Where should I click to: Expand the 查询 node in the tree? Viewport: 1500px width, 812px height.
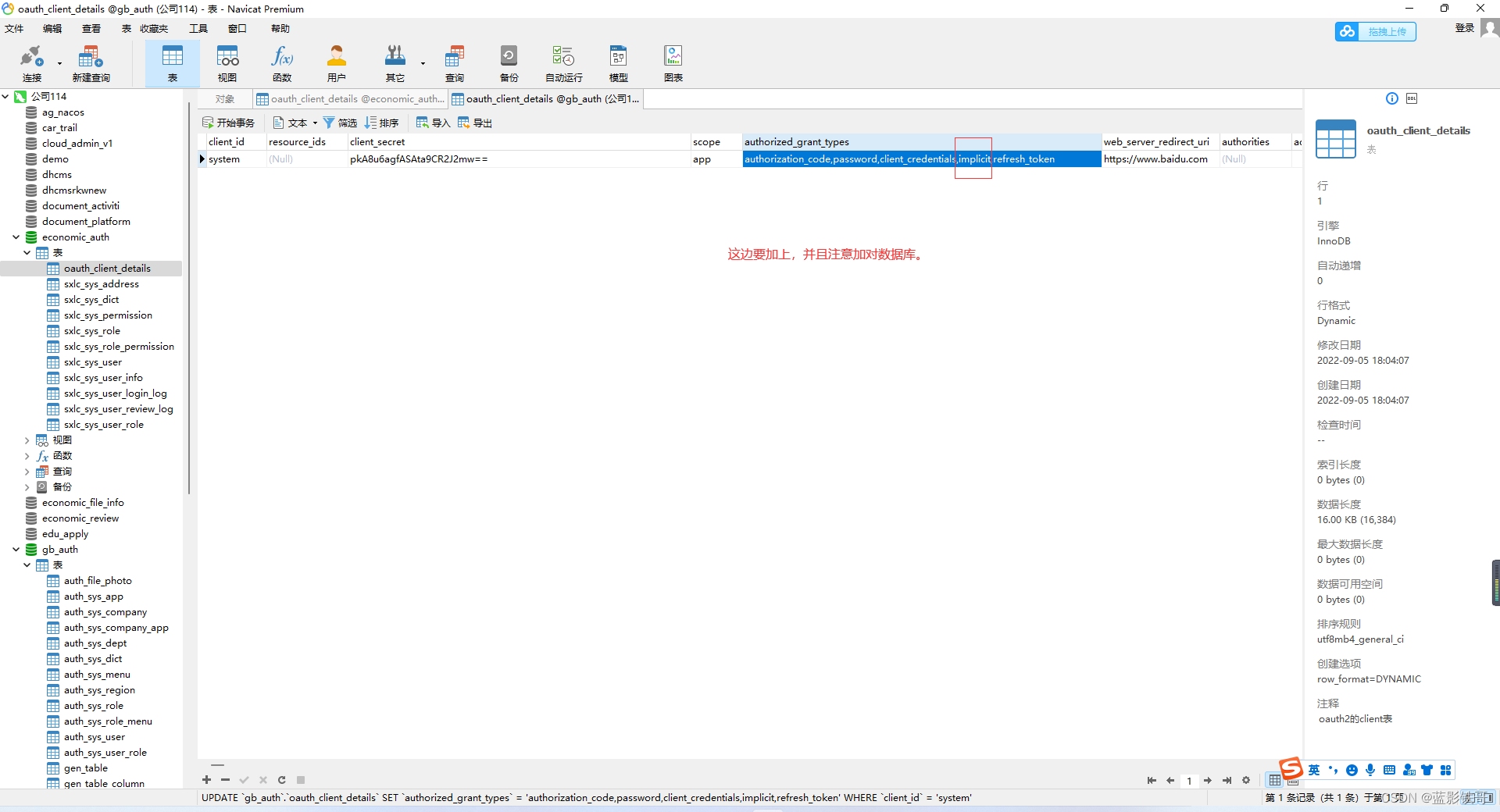pyautogui.click(x=27, y=472)
